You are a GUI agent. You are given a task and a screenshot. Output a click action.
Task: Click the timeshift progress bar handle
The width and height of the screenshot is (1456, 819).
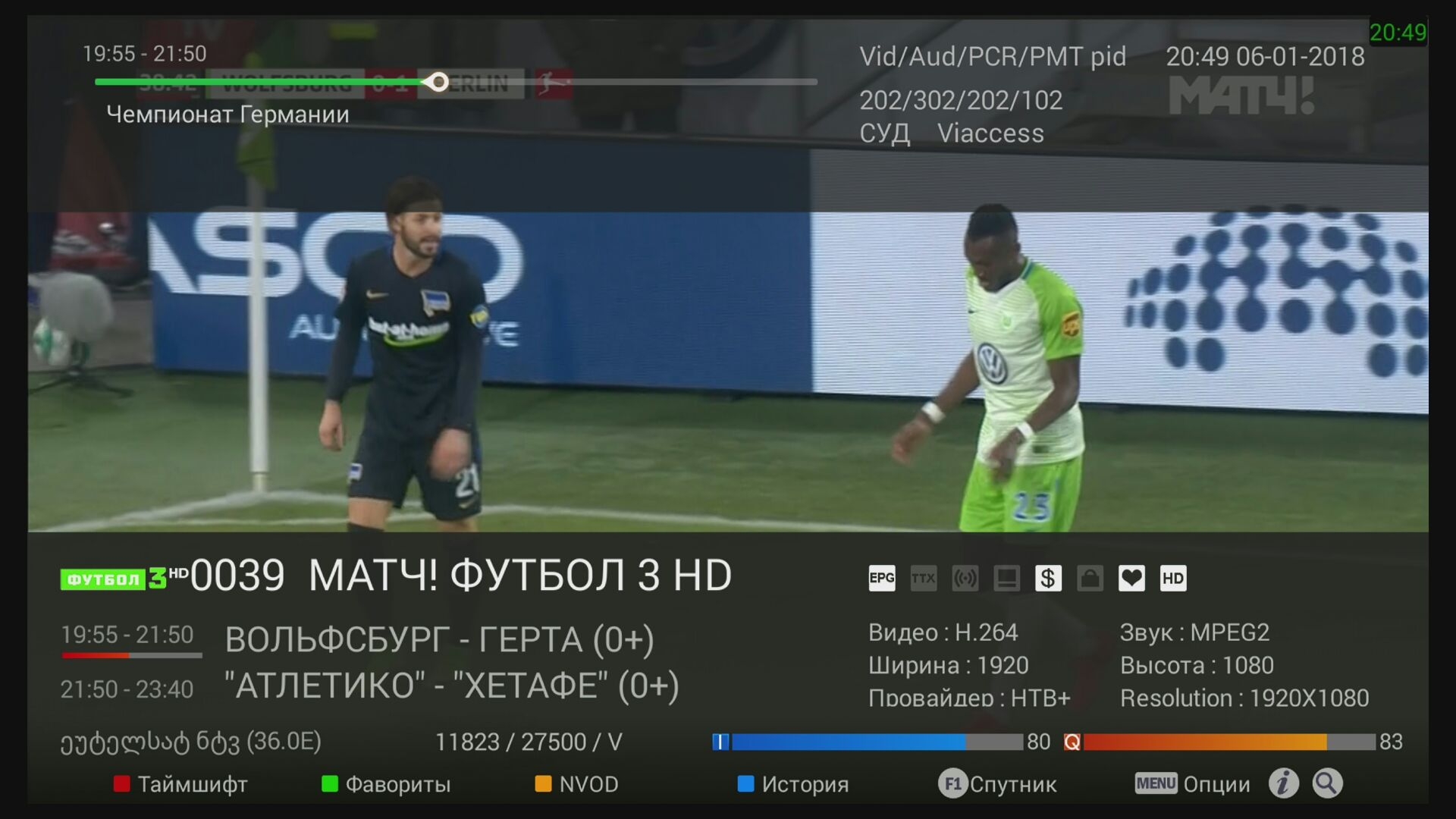coord(437,82)
